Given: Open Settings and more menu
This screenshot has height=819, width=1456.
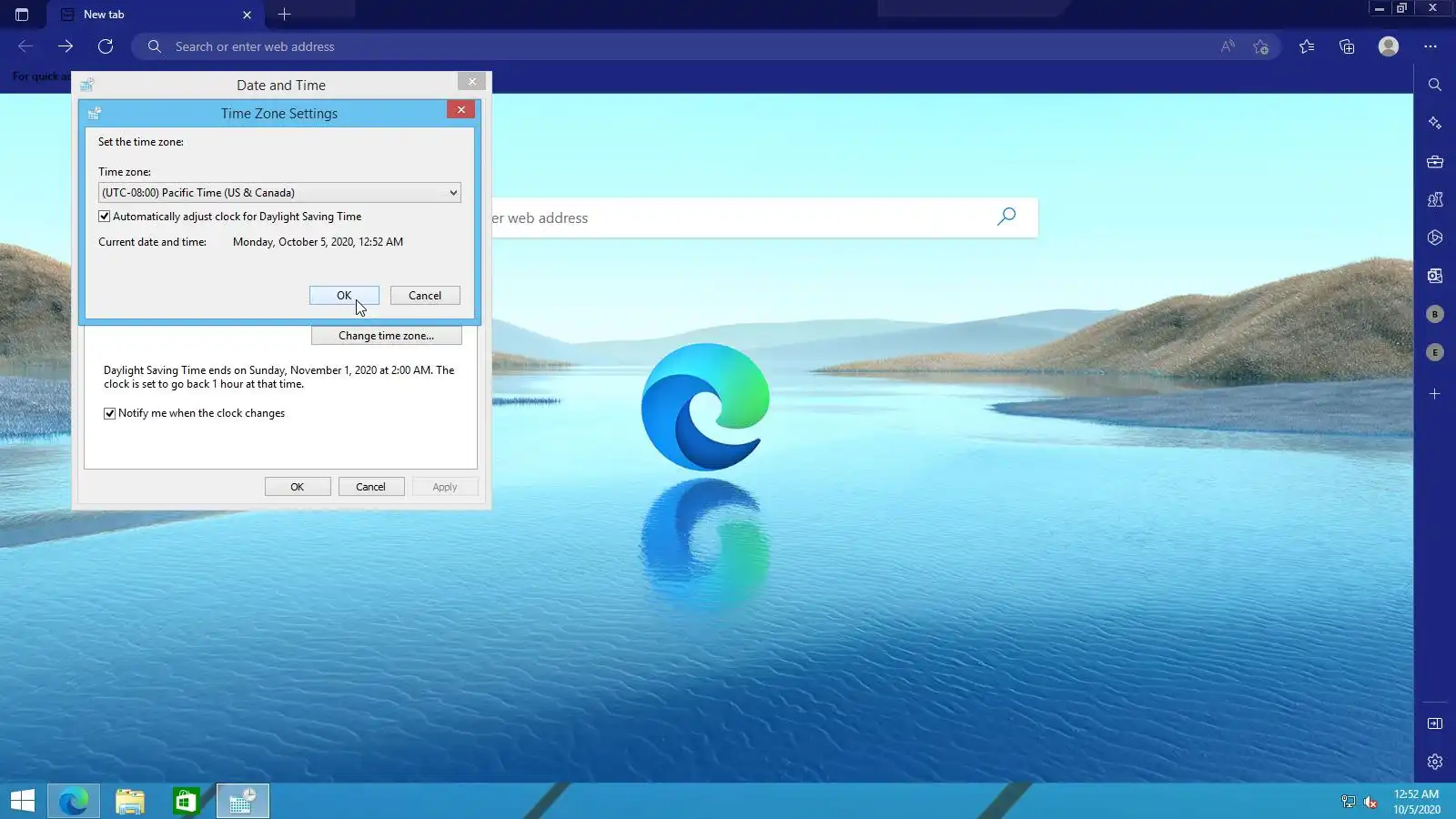Looking at the screenshot, I should point(1431,46).
